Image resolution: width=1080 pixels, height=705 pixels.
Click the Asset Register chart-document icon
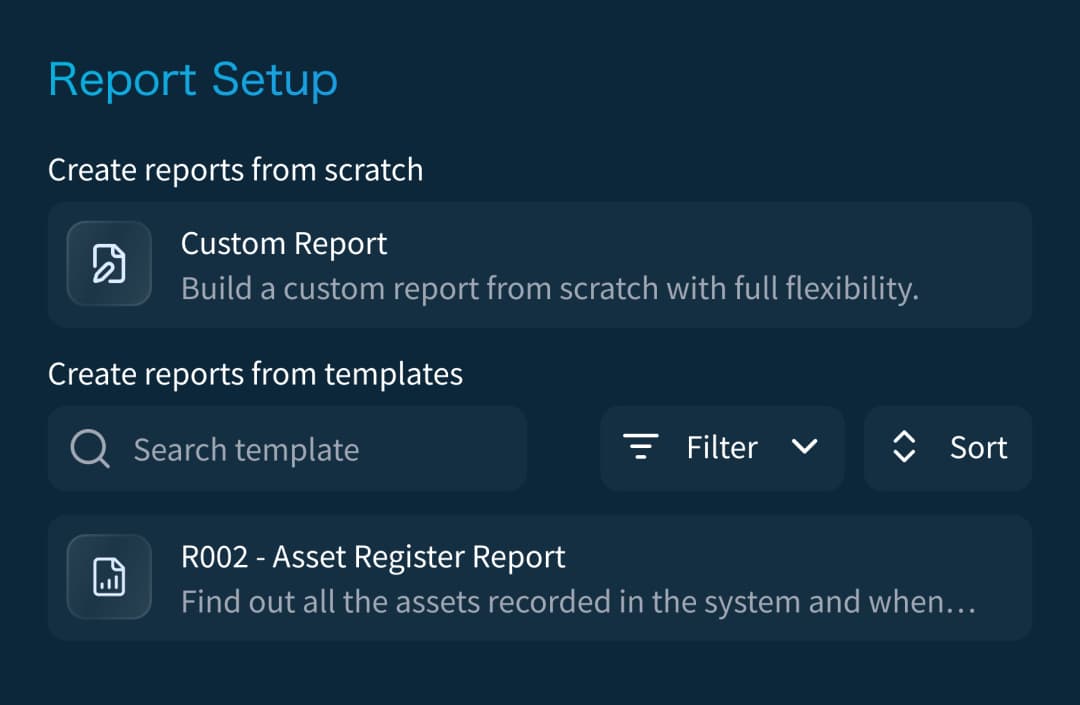click(109, 578)
